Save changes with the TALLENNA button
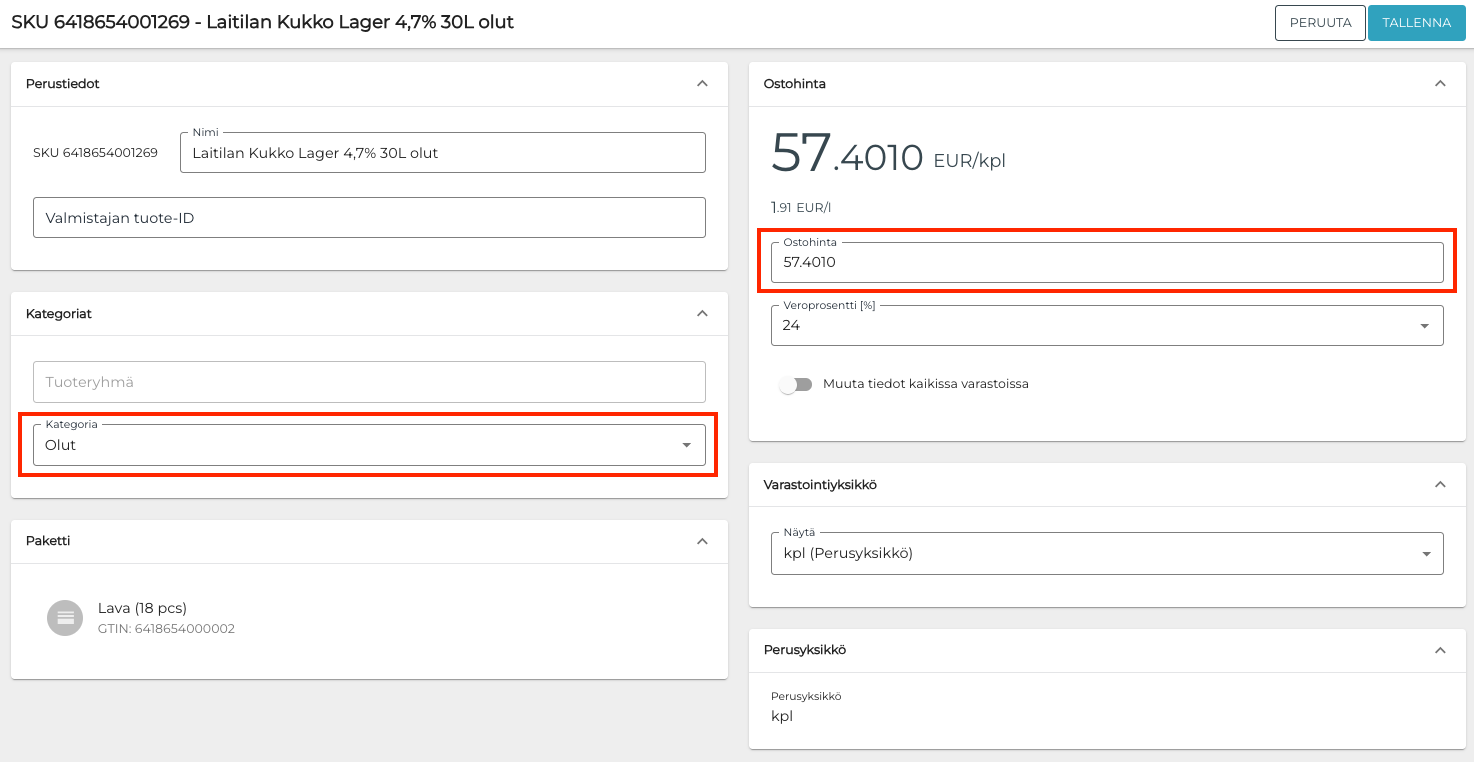 pos(1416,23)
